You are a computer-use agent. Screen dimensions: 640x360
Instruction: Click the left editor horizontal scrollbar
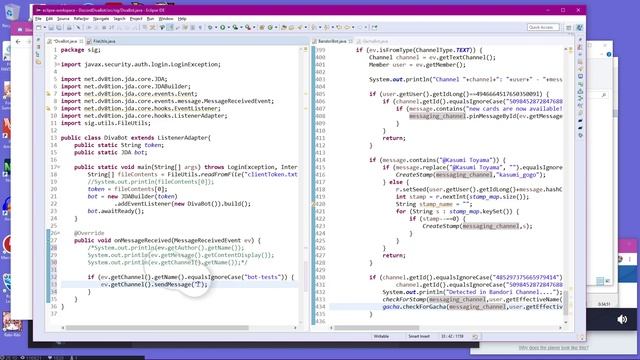click(x=157, y=328)
